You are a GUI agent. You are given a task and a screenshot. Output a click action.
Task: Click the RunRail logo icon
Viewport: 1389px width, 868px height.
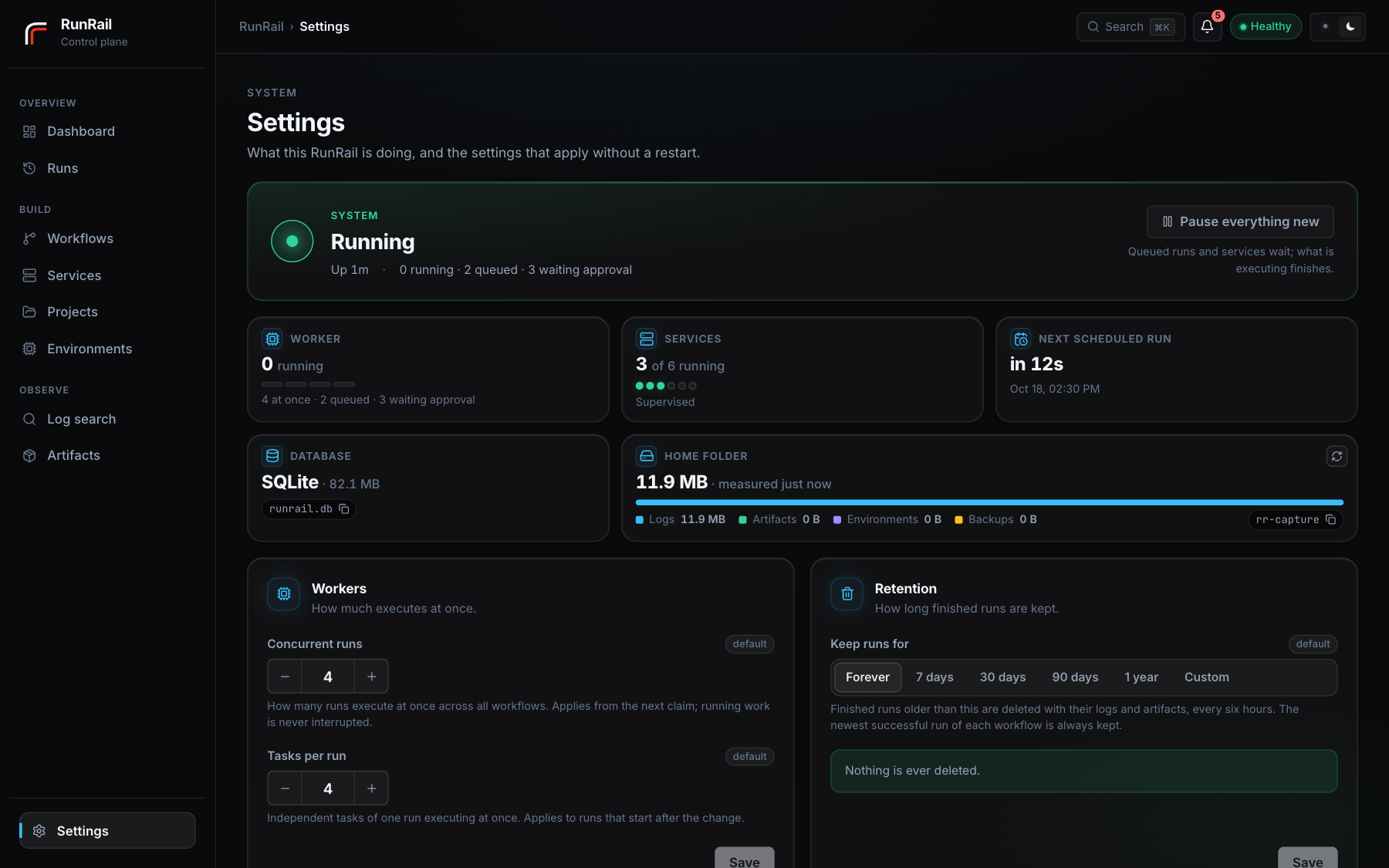coord(35,33)
